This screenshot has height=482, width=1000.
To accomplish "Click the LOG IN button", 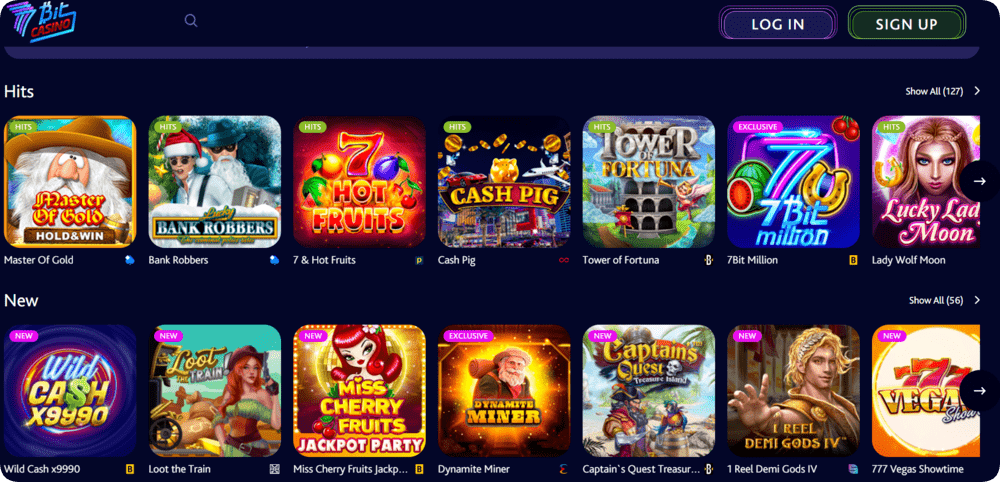I will (778, 24).
